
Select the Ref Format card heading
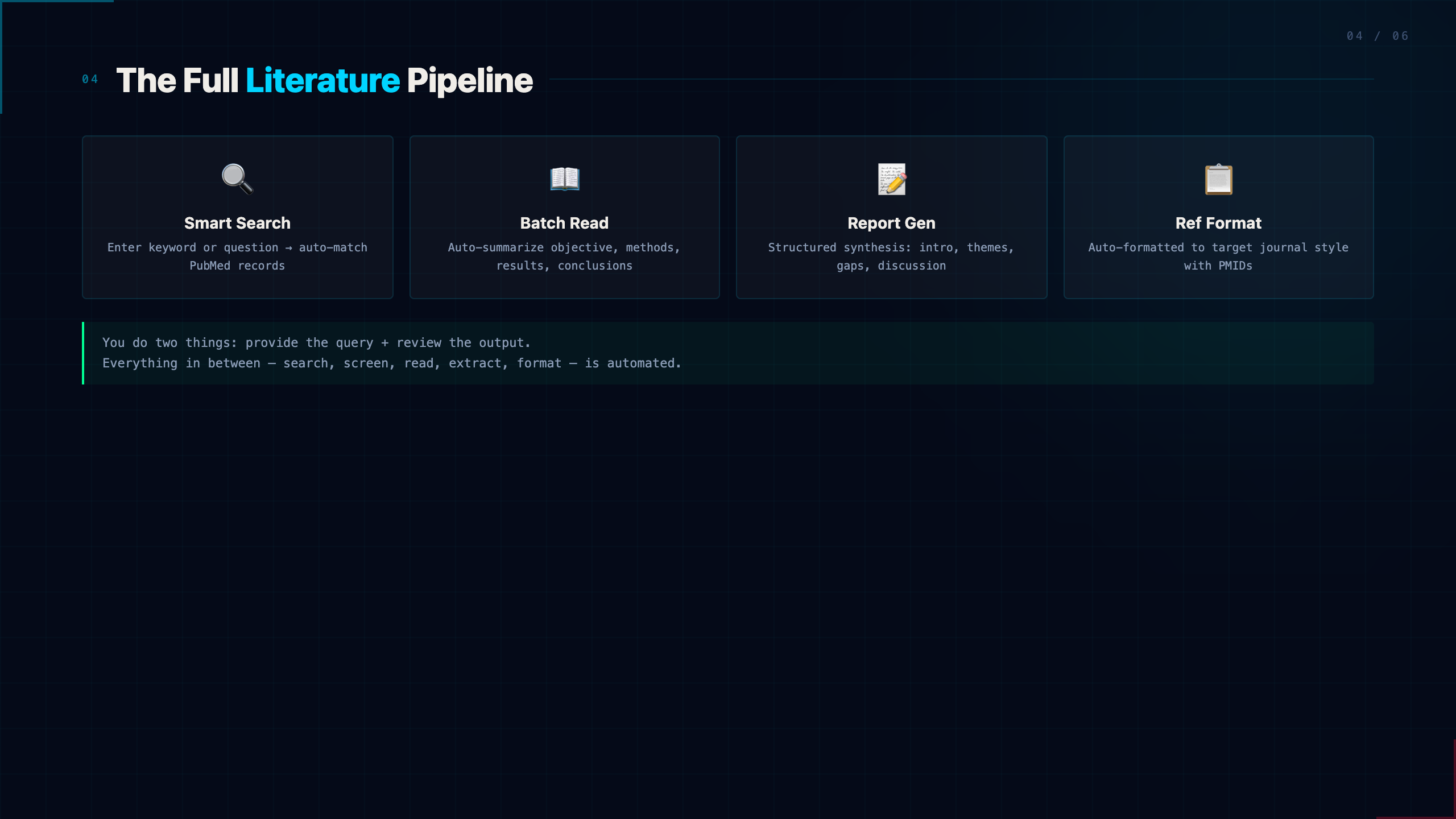[x=1218, y=223]
